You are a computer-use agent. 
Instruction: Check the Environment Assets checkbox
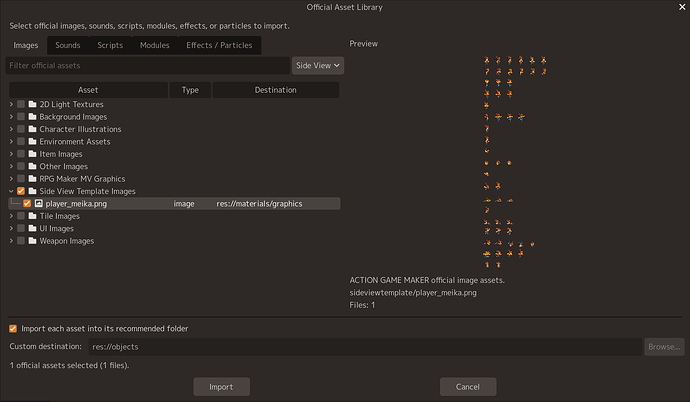(x=21, y=141)
